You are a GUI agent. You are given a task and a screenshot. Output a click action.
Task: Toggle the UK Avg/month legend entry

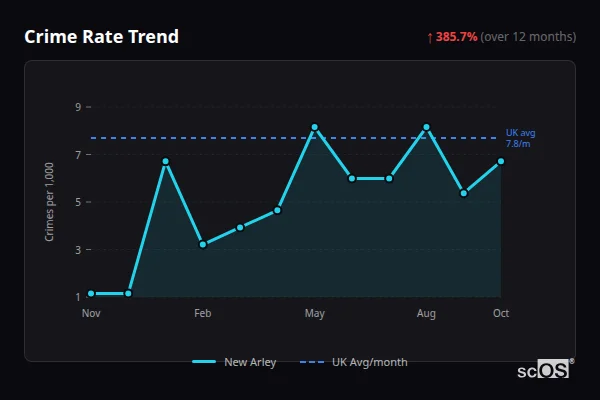click(354, 362)
